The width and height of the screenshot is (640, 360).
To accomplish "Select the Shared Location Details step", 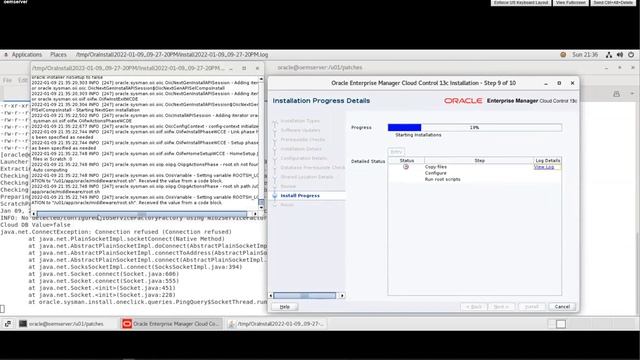I will click(307, 177).
